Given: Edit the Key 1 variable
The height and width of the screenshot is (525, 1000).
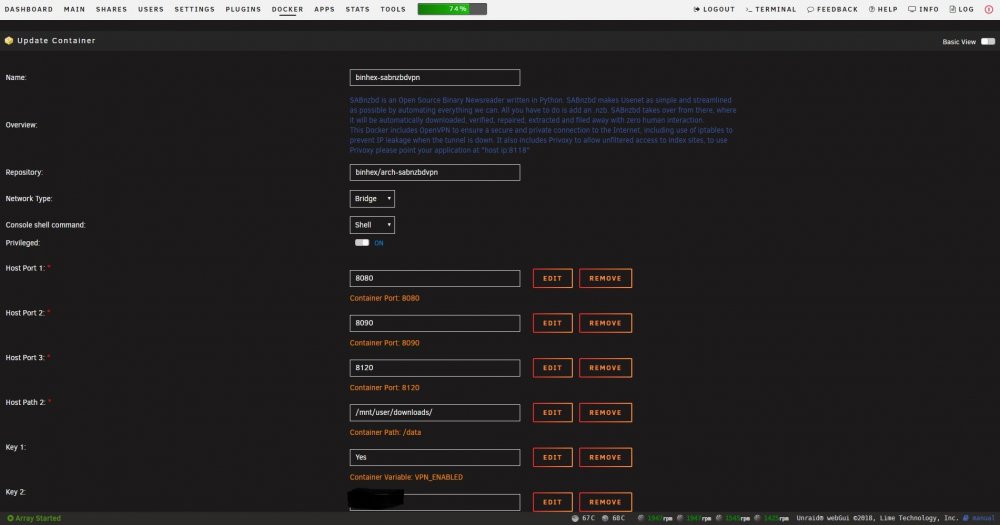Looking at the screenshot, I should tap(552, 457).
